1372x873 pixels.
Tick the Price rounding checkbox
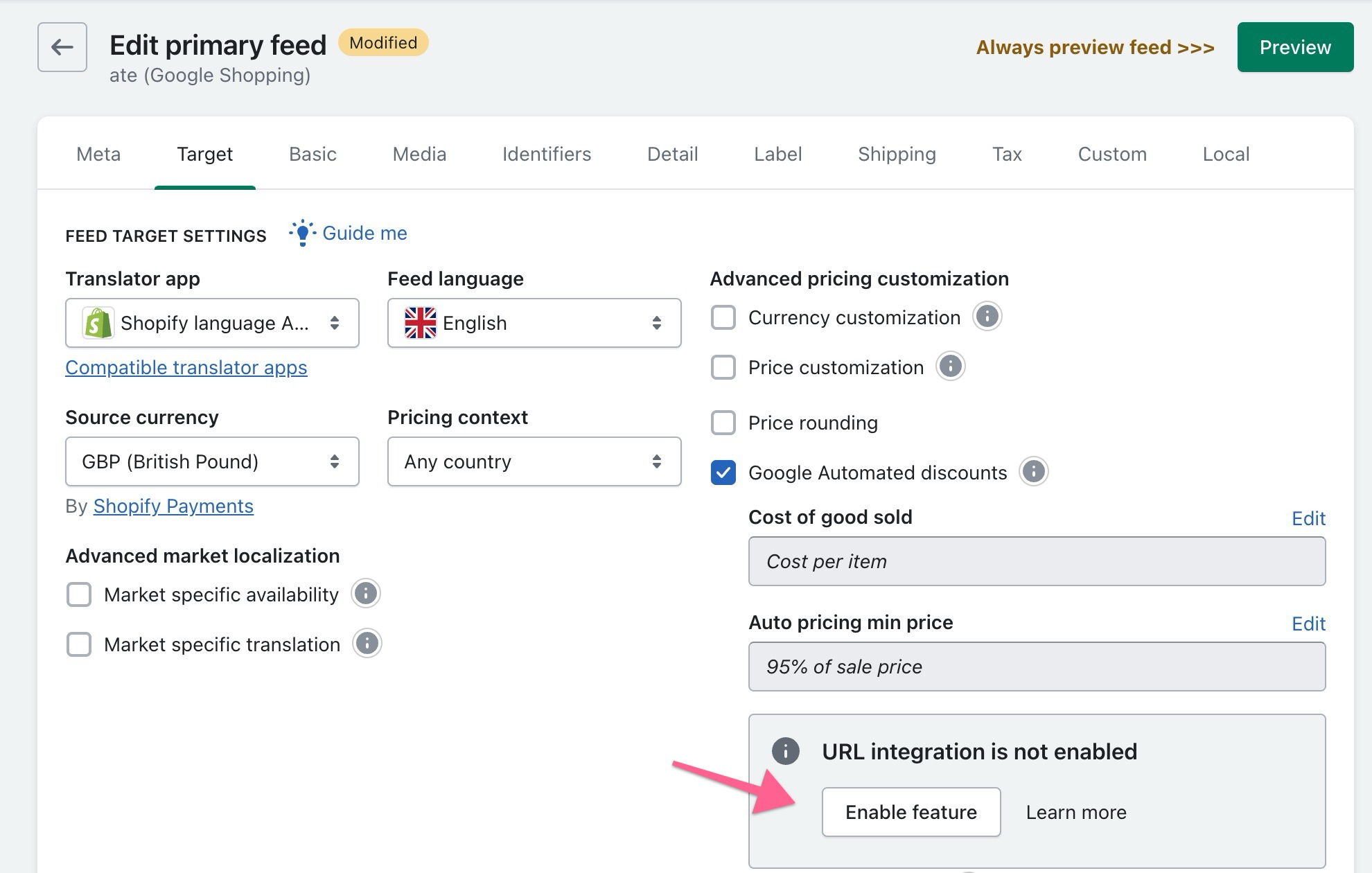(723, 423)
